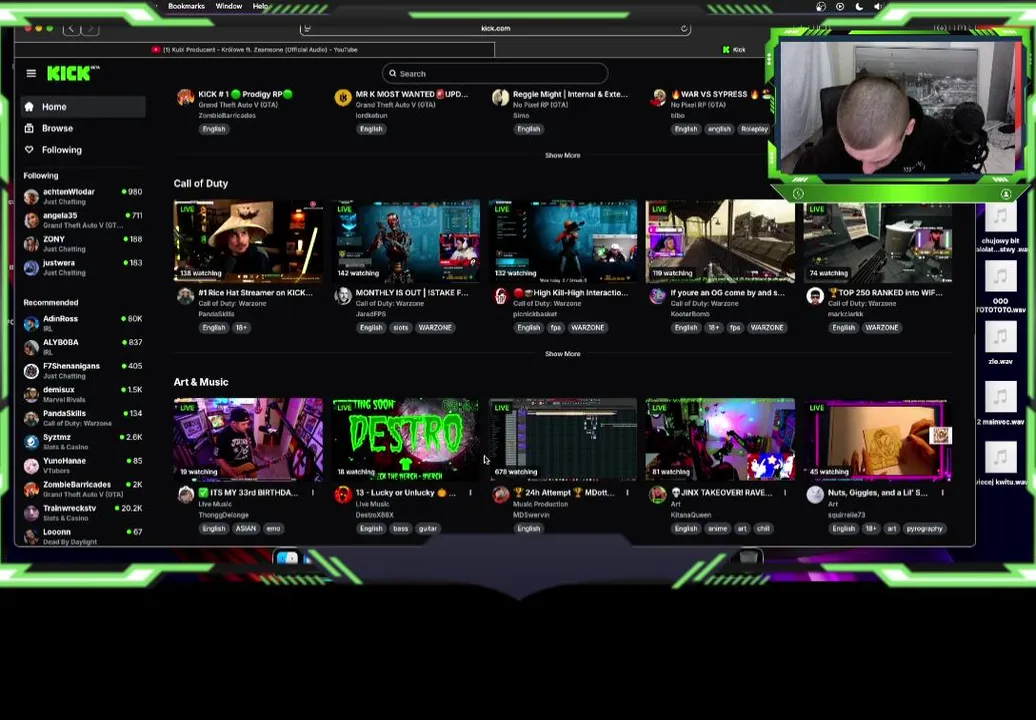Click squirrelie73 avatar on Nuts, Giggles card
Viewport: 1036px width, 720px height.
point(815,495)
